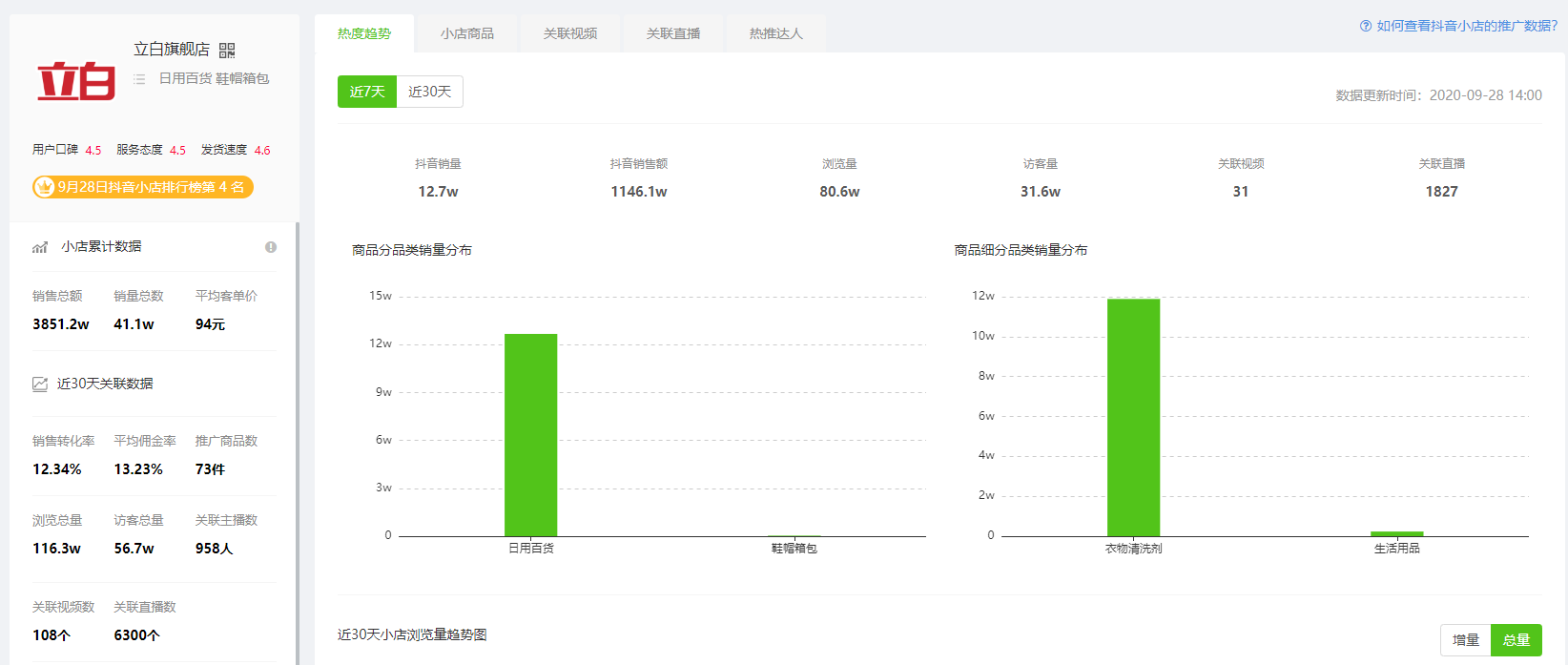Screen dimensions: 1568x665
Task: Click the 销售转化率 value 12.34%
Action: pos(57,469)
